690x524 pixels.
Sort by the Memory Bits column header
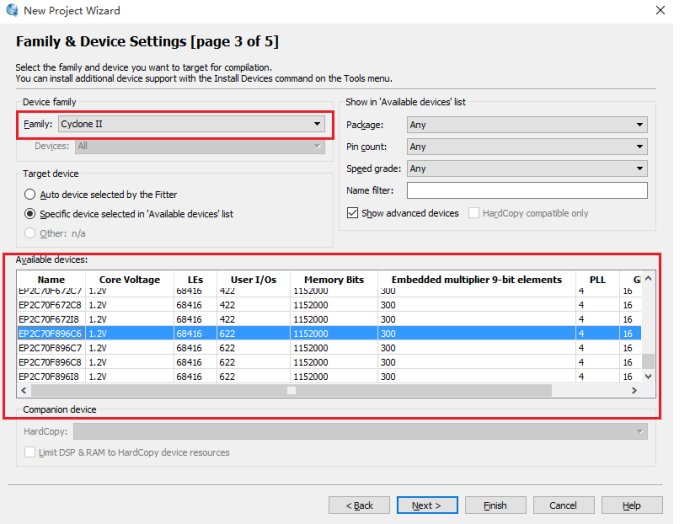pos(334,280)
